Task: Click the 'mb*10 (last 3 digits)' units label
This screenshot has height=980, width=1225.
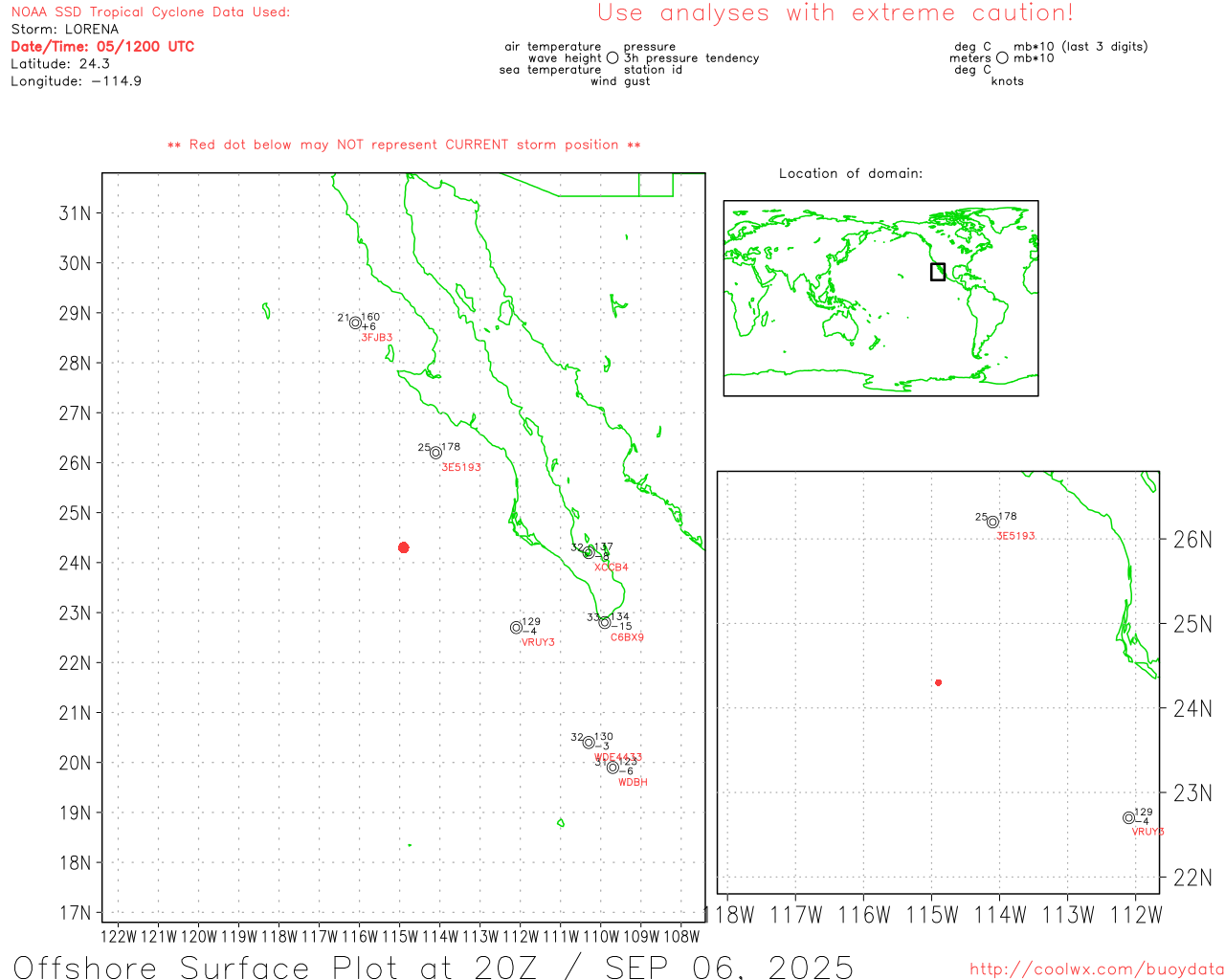Action: (x=1080, y=47)
